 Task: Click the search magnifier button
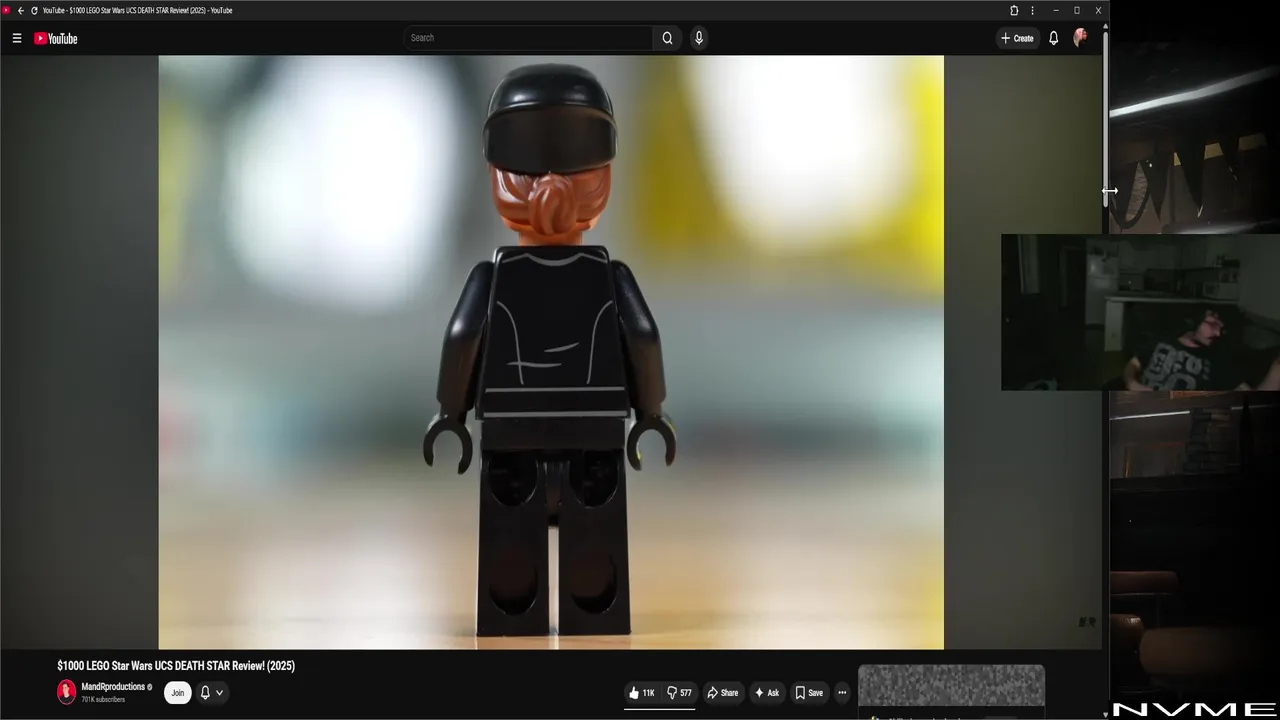coord(667,38)
